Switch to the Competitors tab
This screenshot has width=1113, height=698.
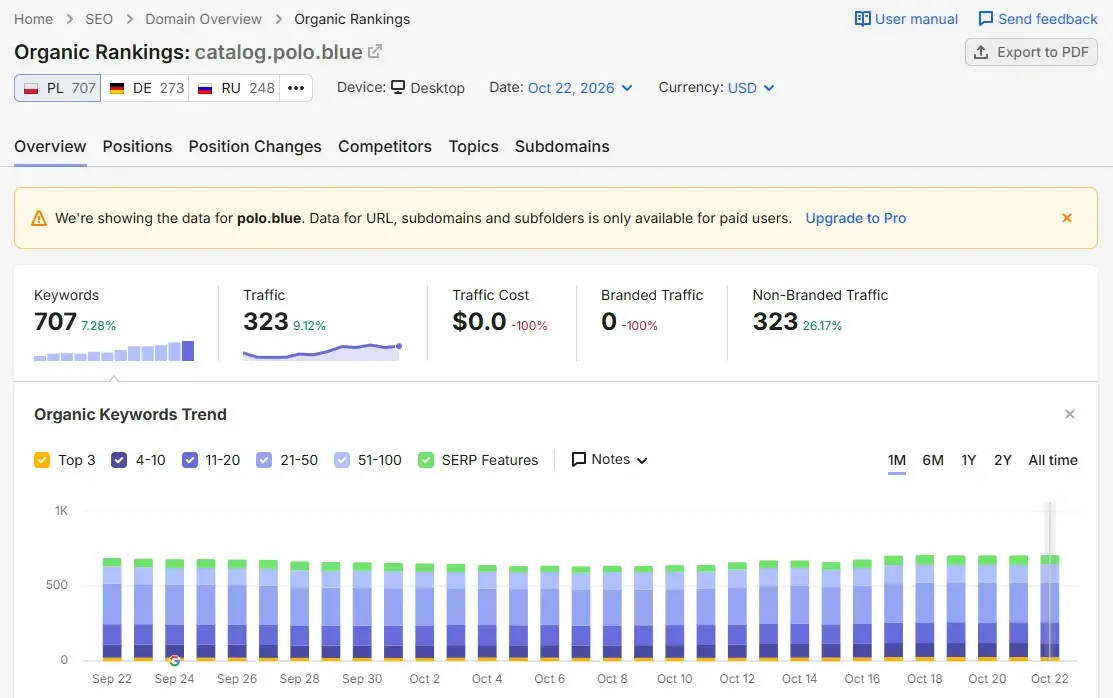click(x=385, y=146)
